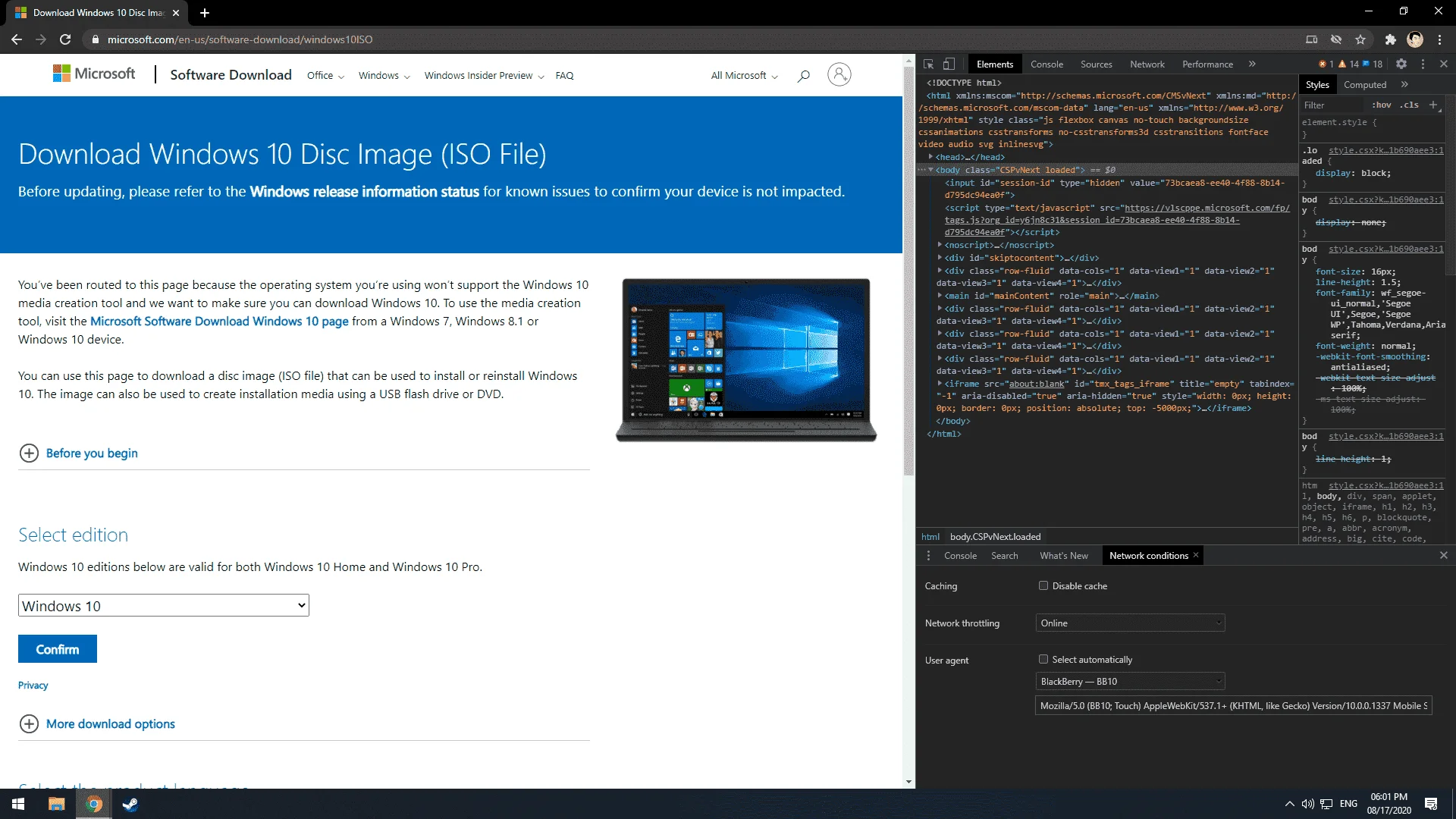
Task: Expand the head element node
Action: coord(930,157)
